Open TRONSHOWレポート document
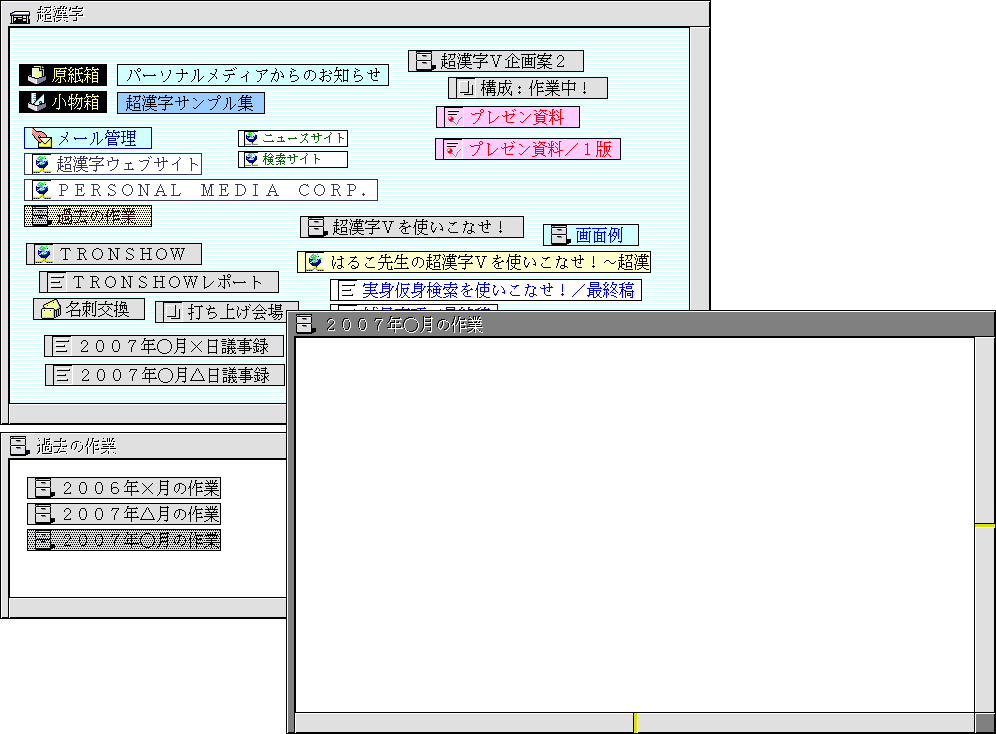996x734 pixels. (160, 283)
